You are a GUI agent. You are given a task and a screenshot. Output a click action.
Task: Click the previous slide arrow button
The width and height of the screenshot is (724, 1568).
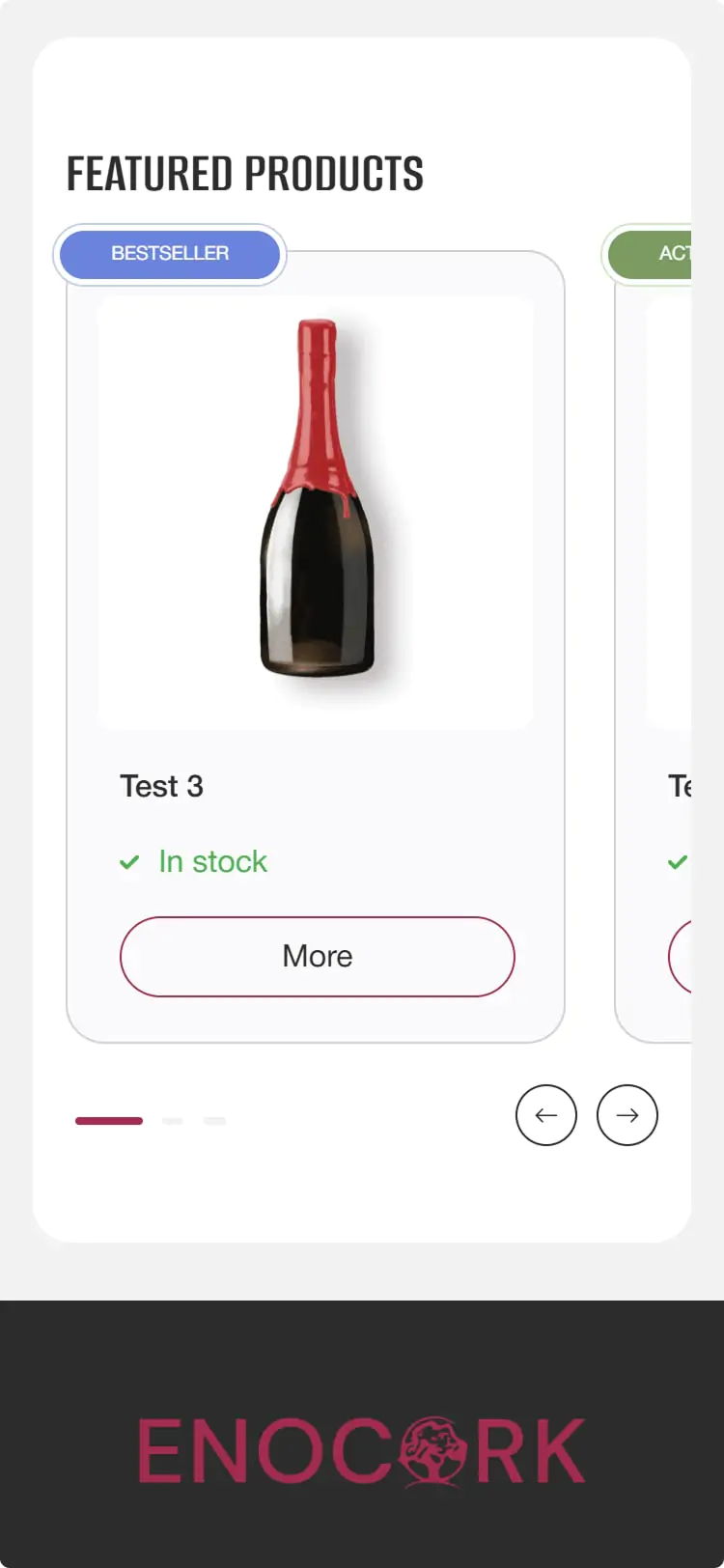click(546, 1115)
